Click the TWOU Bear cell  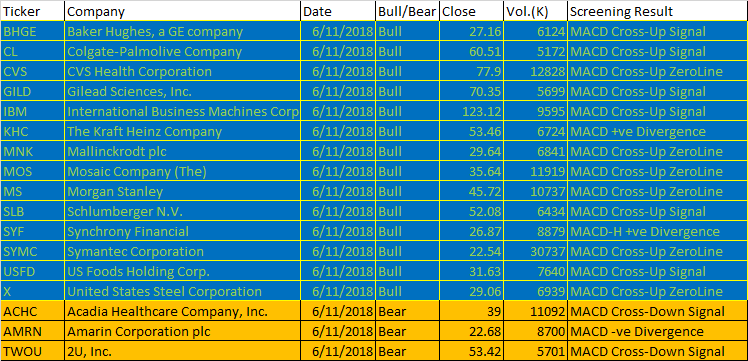(x=408, y=351)
